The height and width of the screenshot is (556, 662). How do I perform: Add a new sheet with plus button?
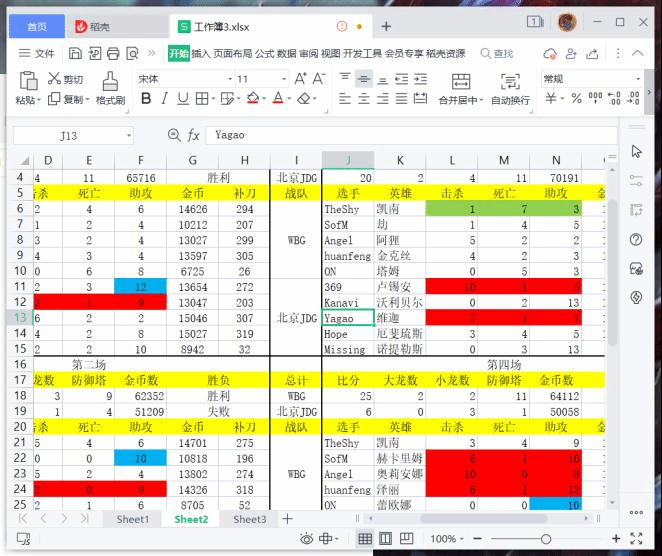click(288, 519)
